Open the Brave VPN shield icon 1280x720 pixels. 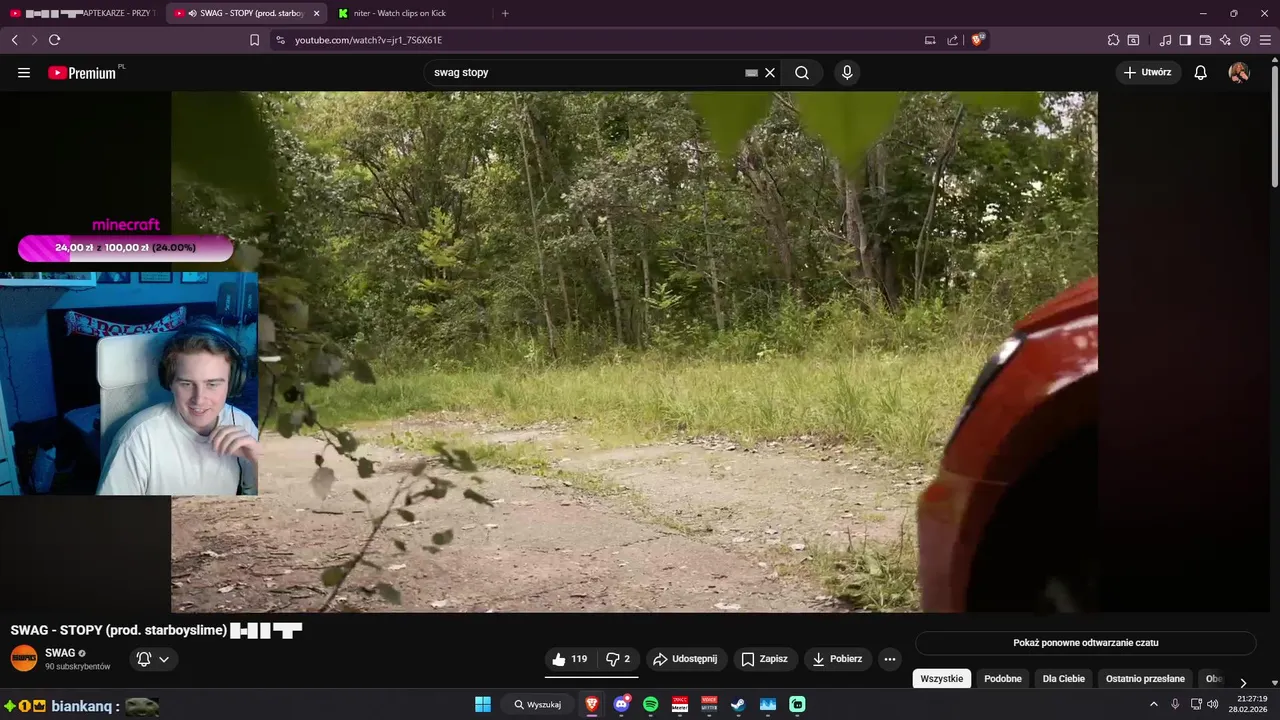pyautogui.click(x=1245, y=40)
